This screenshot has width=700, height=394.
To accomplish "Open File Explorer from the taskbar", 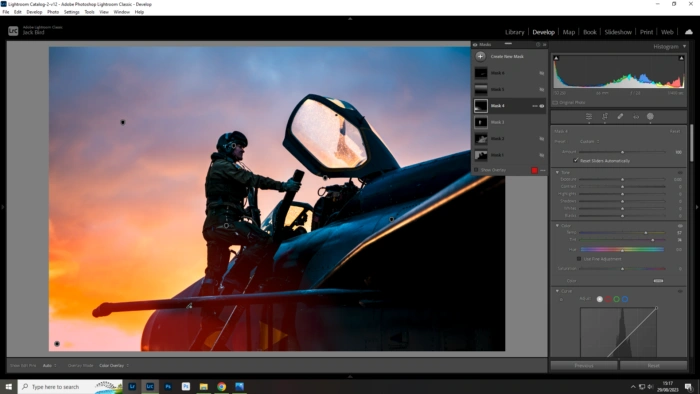I will click(x=204, y=386).
